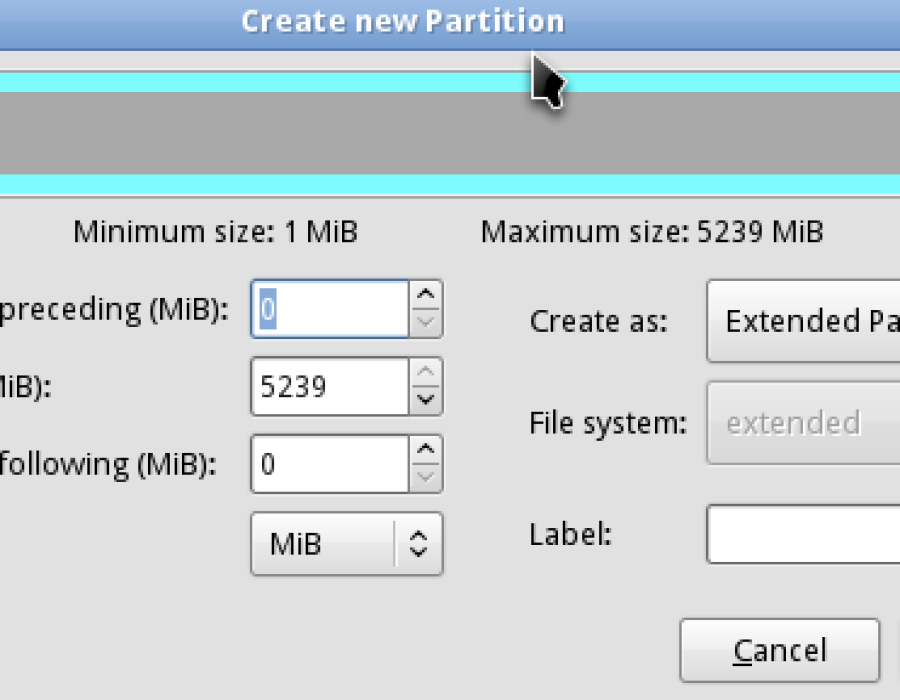Click the Maximum size: 5239 MiB text
The width and height of the screenshot is (900, 700).
pyautogui.click(x=652, y=232)
